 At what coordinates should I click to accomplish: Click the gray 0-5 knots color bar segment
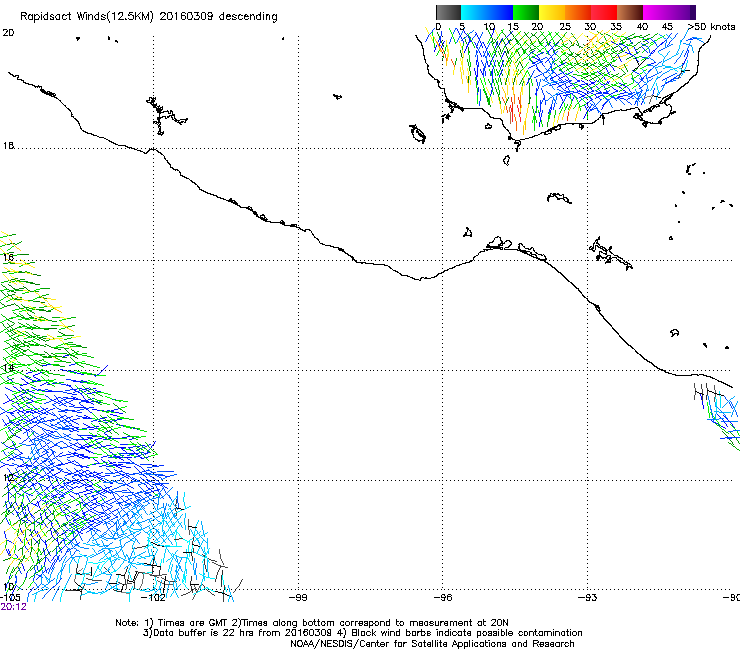coord(448,12)
